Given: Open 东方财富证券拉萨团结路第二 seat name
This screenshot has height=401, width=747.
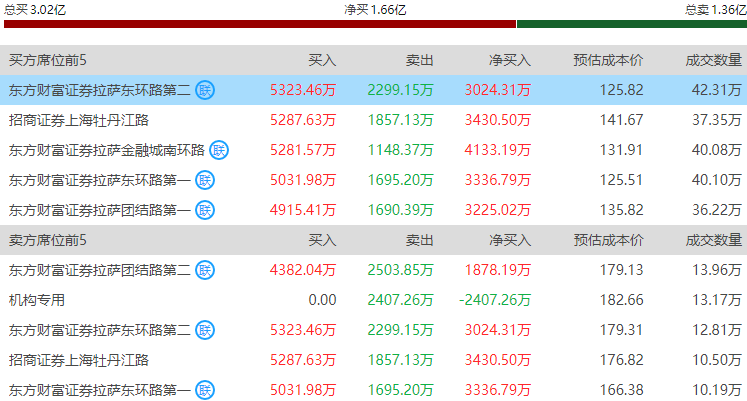Looking at the screenshot, I should click(100, 270).
